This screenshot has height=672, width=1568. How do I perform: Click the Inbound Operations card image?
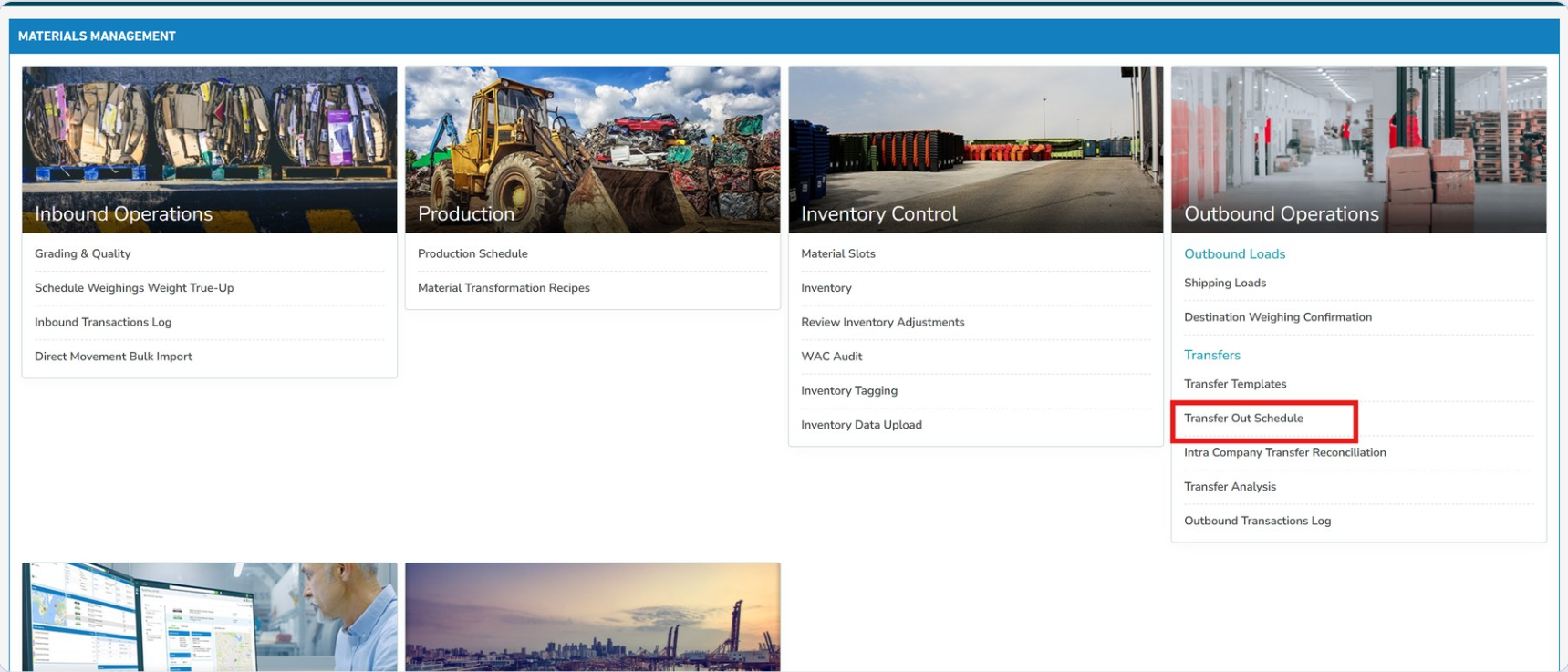coord(210,150)
